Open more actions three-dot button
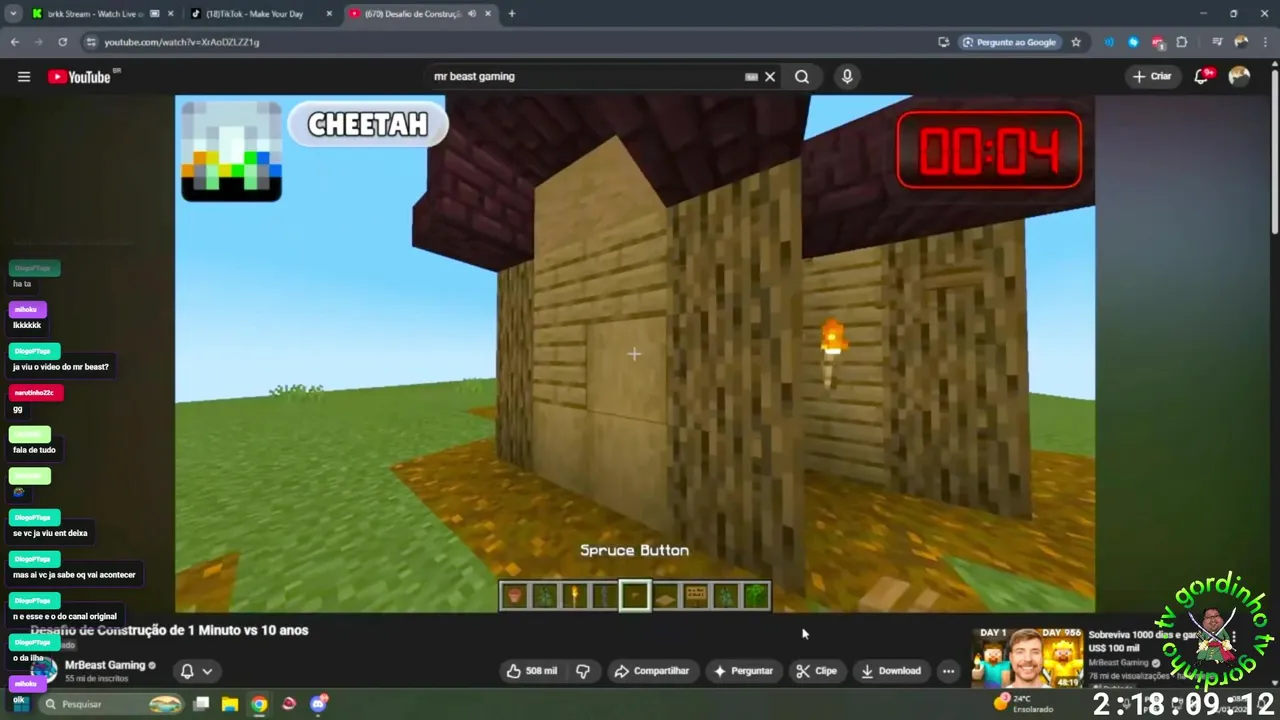The height and width of the screenshot is (720, 1280). click(x=948, y=671)
